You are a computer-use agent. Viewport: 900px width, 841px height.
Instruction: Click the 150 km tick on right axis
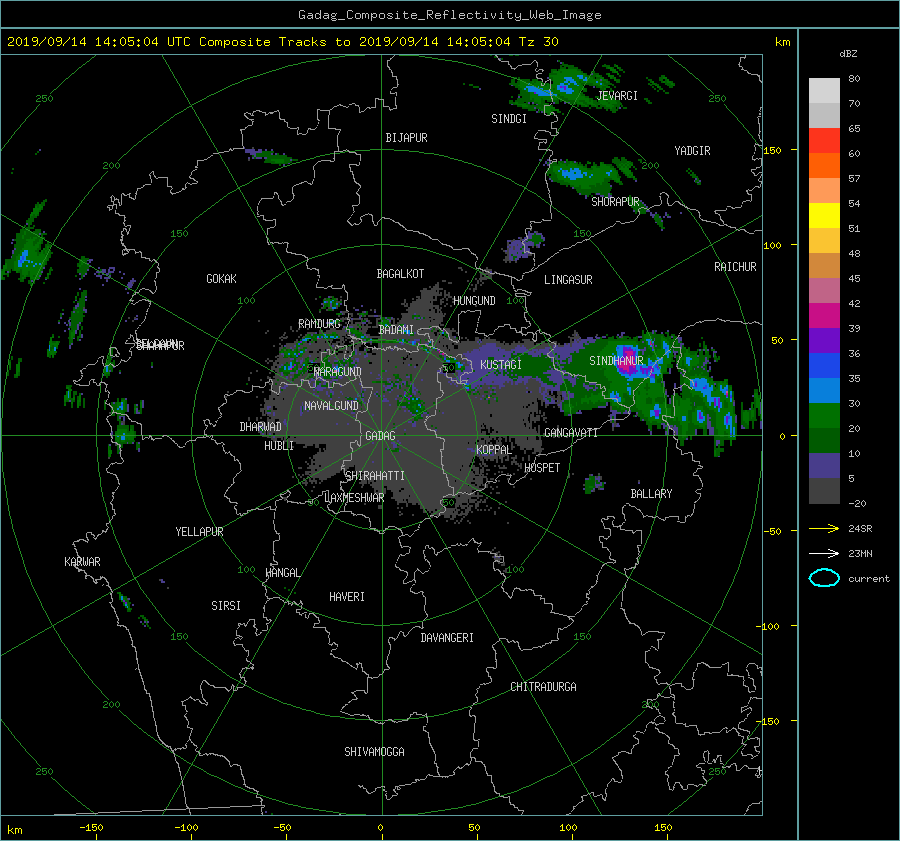click(x=773, y=150)
